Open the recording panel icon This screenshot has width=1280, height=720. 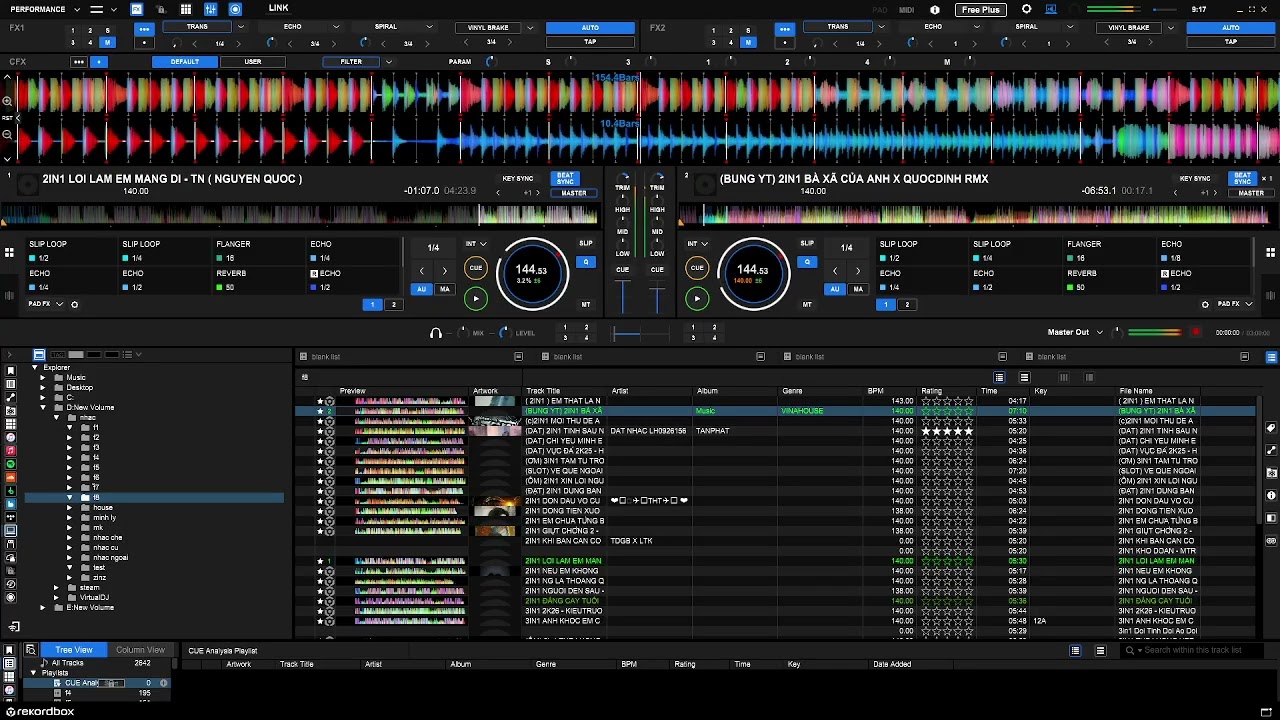point(235,9)
